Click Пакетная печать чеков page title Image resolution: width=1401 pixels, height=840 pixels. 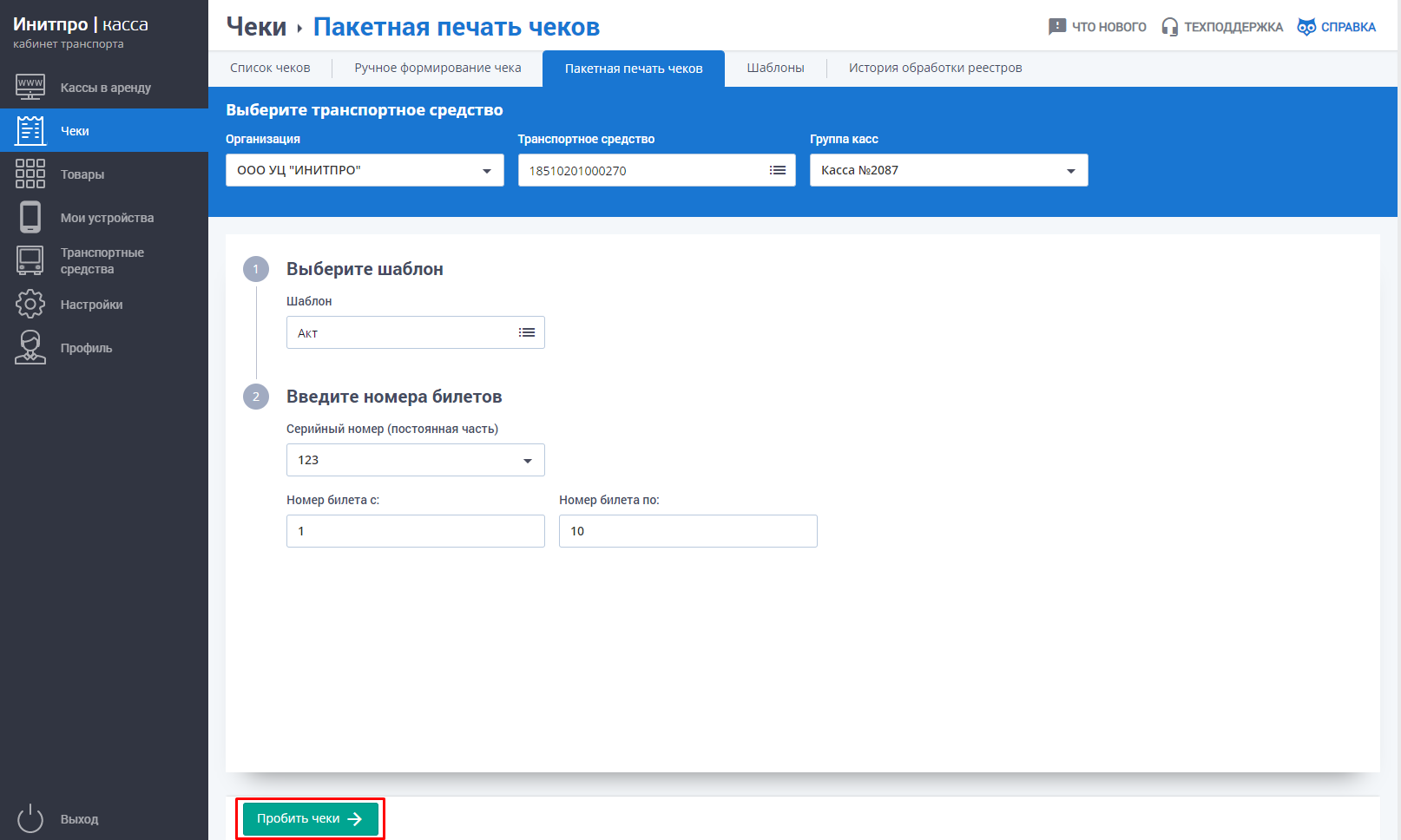(x=457, y=27)
